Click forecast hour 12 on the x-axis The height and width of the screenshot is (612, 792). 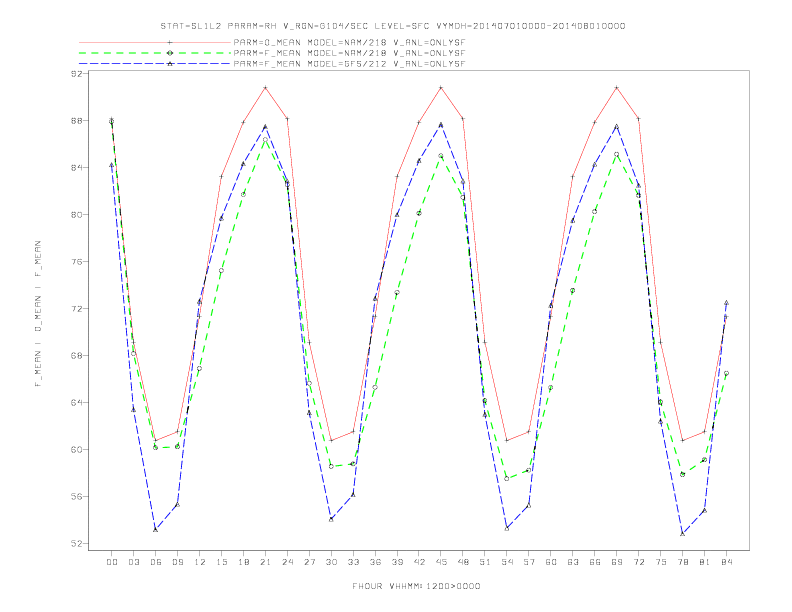tap(200, 562)
